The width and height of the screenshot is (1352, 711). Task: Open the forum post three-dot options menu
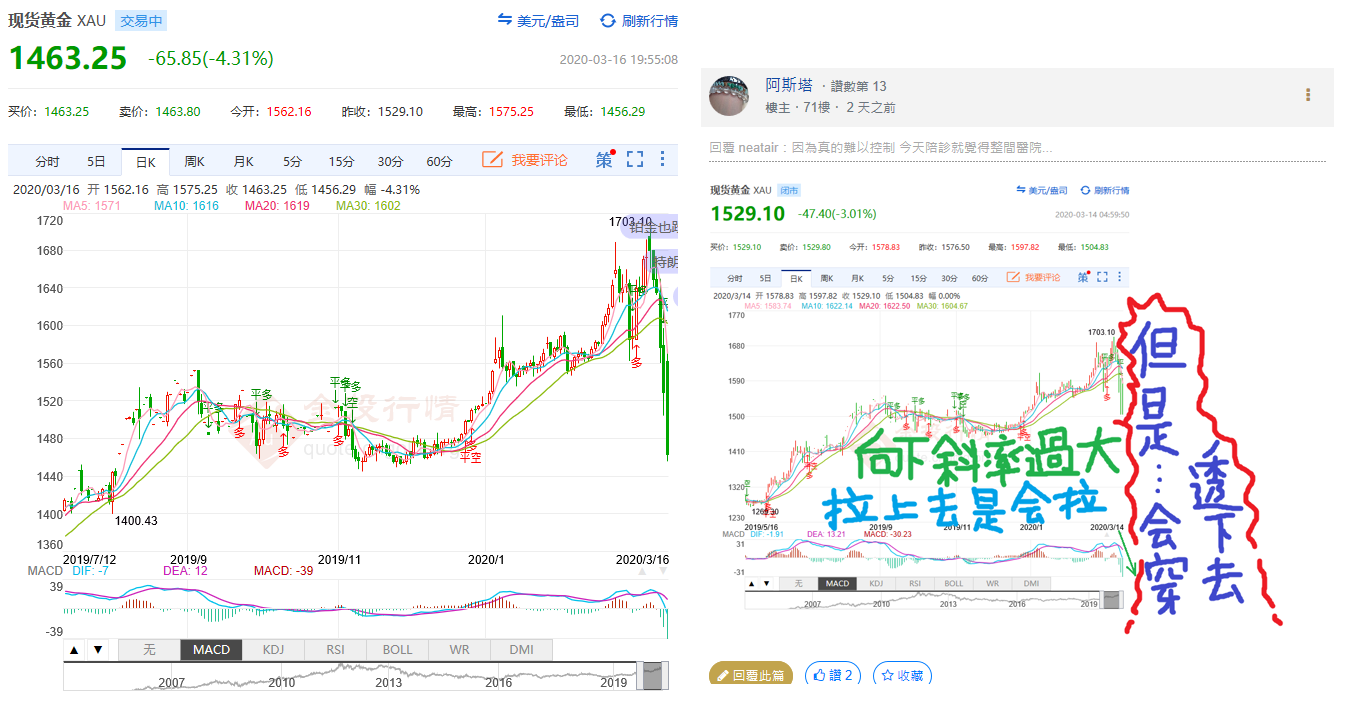coord(1308,95)
